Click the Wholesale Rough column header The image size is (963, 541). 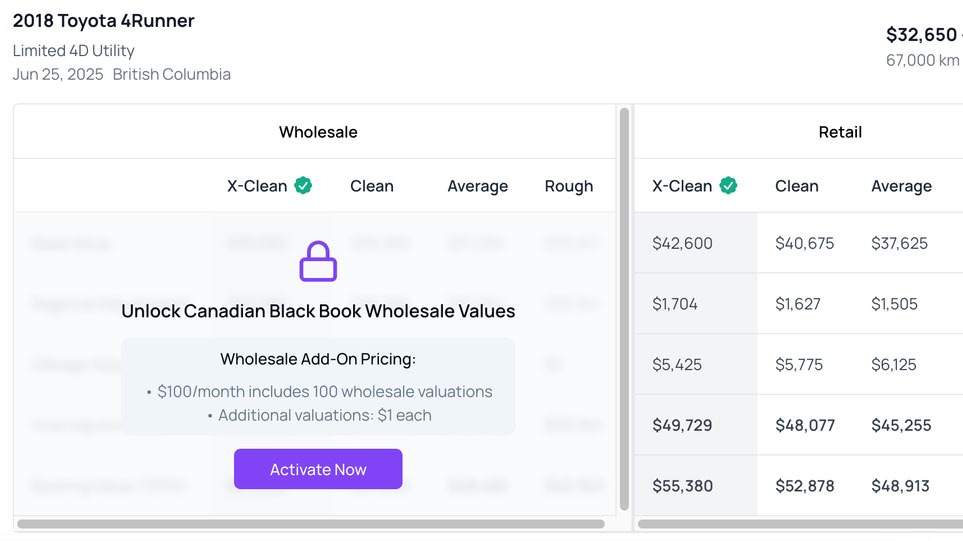(x=568, y=186)
